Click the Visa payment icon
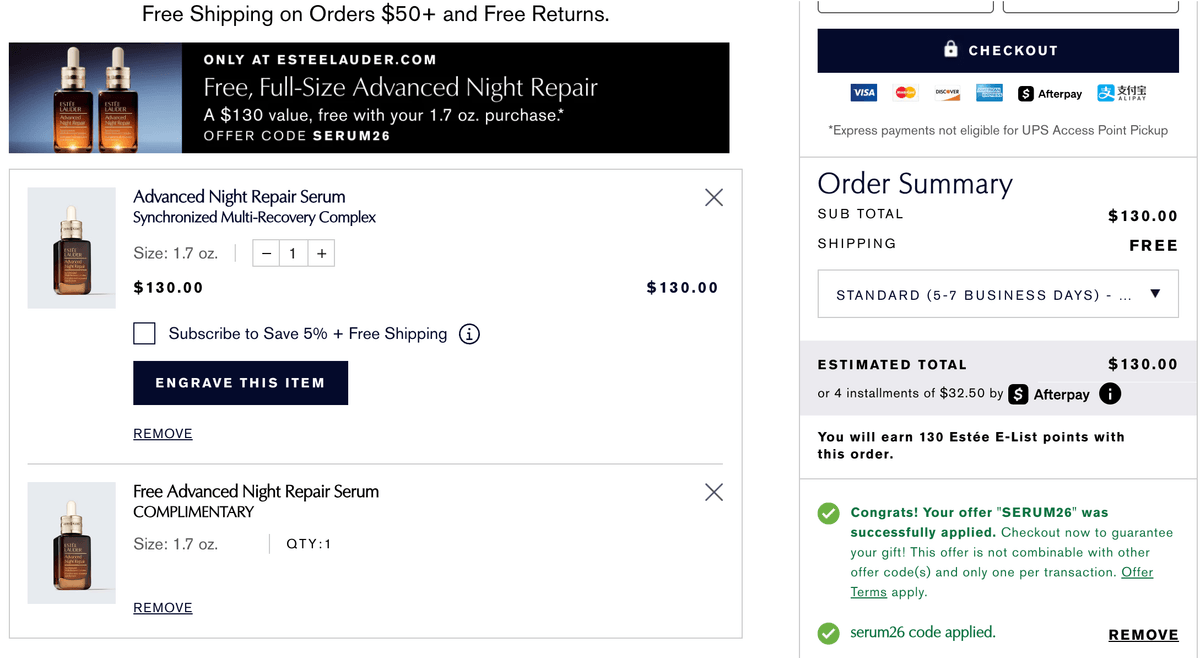The height and width of the screenshot is (658, 1200). (x=864, y=93)
